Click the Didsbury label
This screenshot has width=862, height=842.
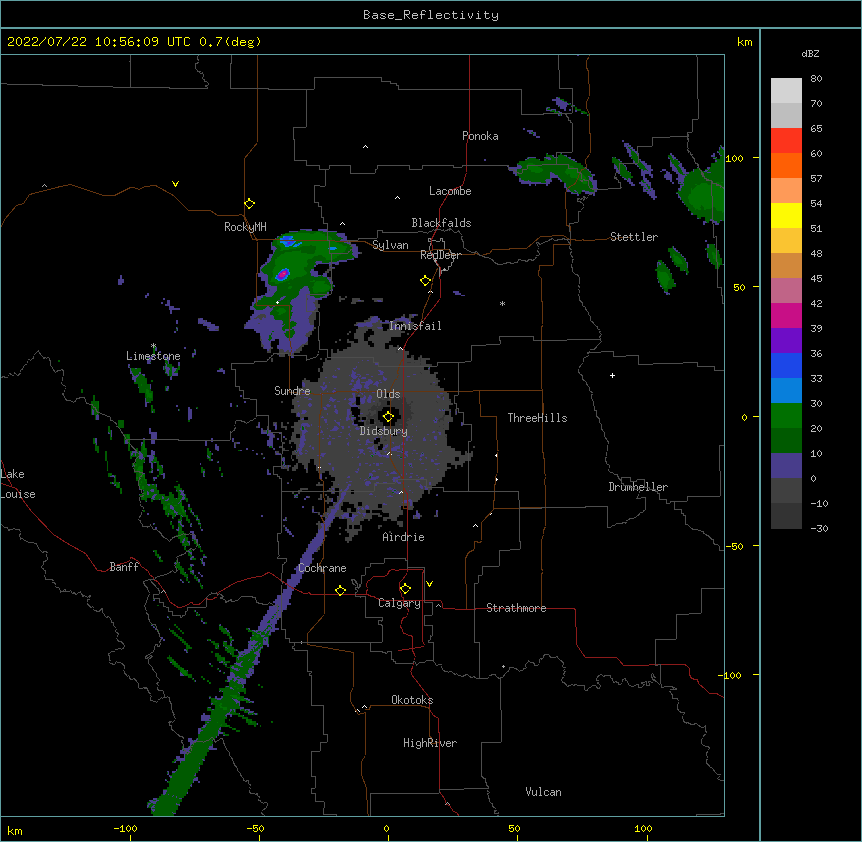tap(384, 431)
